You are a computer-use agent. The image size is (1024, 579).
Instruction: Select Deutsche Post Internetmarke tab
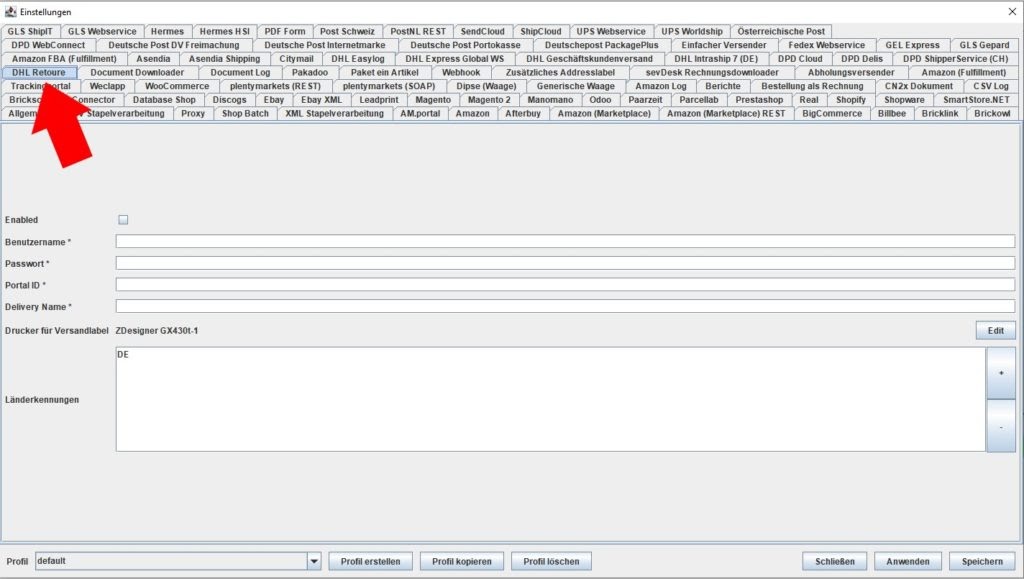(325, 45)
